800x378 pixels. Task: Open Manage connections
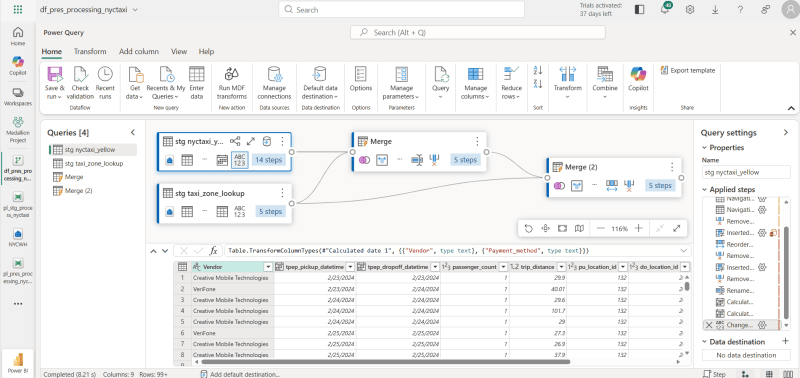point(274,83)
